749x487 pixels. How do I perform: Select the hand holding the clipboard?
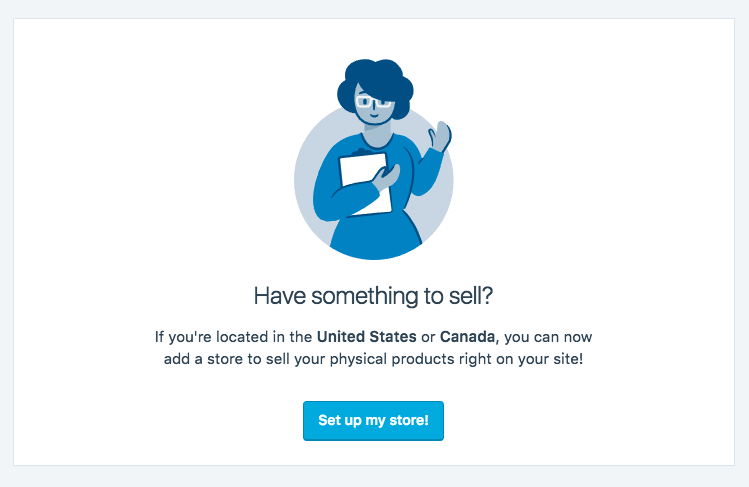click(x=386, y=178)
